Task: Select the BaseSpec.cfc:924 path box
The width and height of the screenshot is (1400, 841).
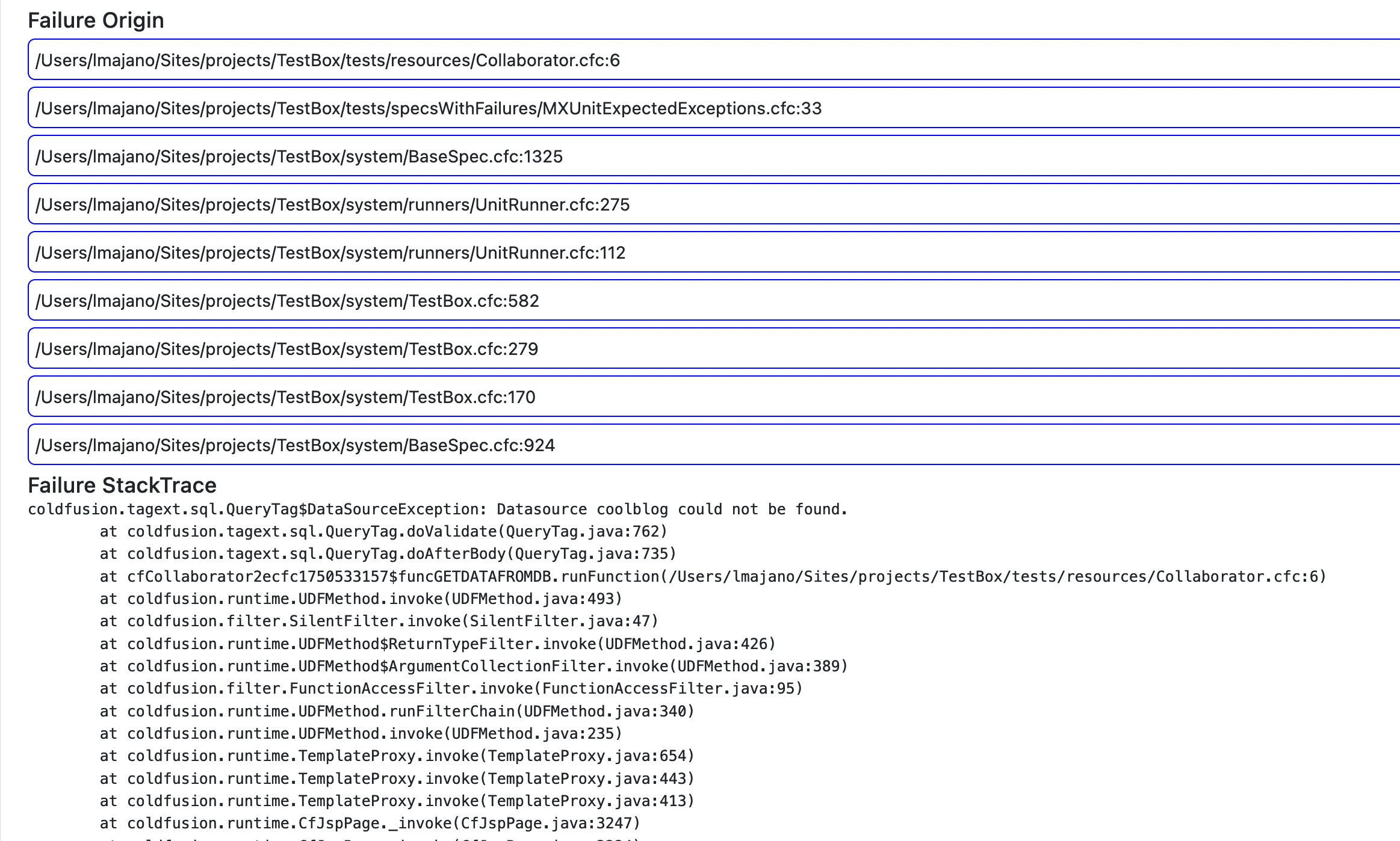Action: coord(295,445)
